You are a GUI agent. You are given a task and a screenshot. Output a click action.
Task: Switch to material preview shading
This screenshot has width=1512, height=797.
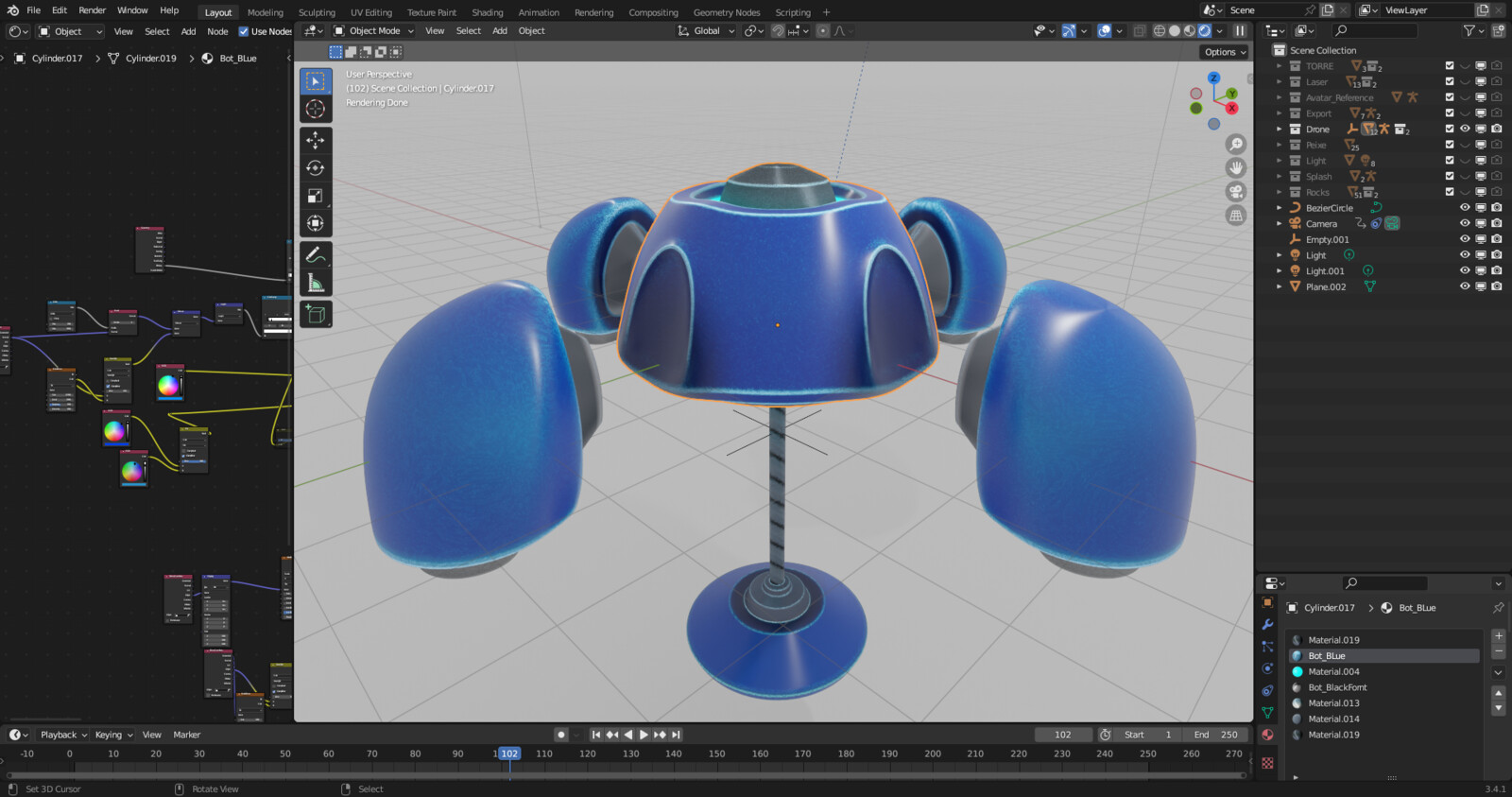point(1190,31)
